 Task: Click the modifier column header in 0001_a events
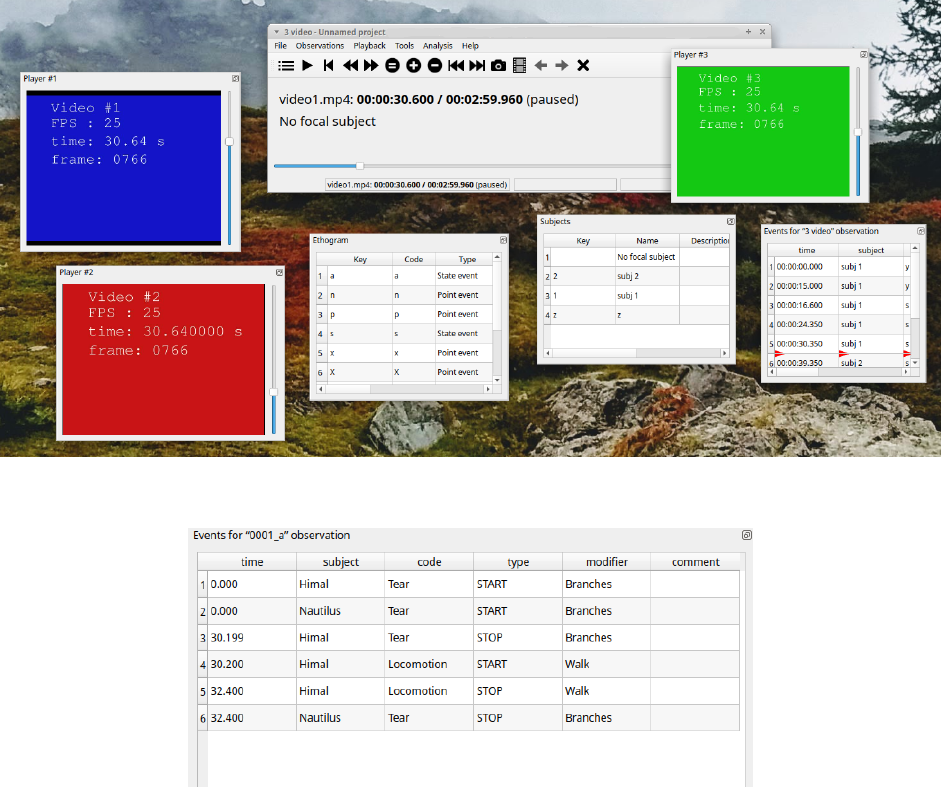(x=607, y=562)
